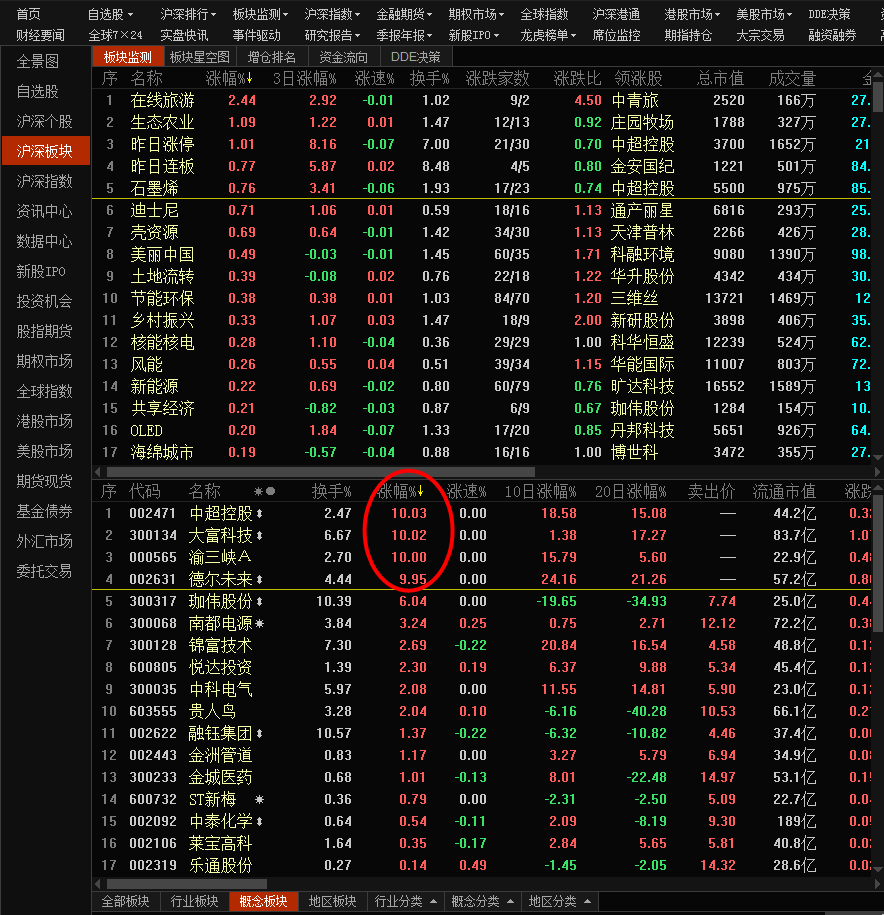Open the 新股IPO top menu dropdown
Image resolution: width=884 pixels, height=915 pixels.
coord(474,36)
